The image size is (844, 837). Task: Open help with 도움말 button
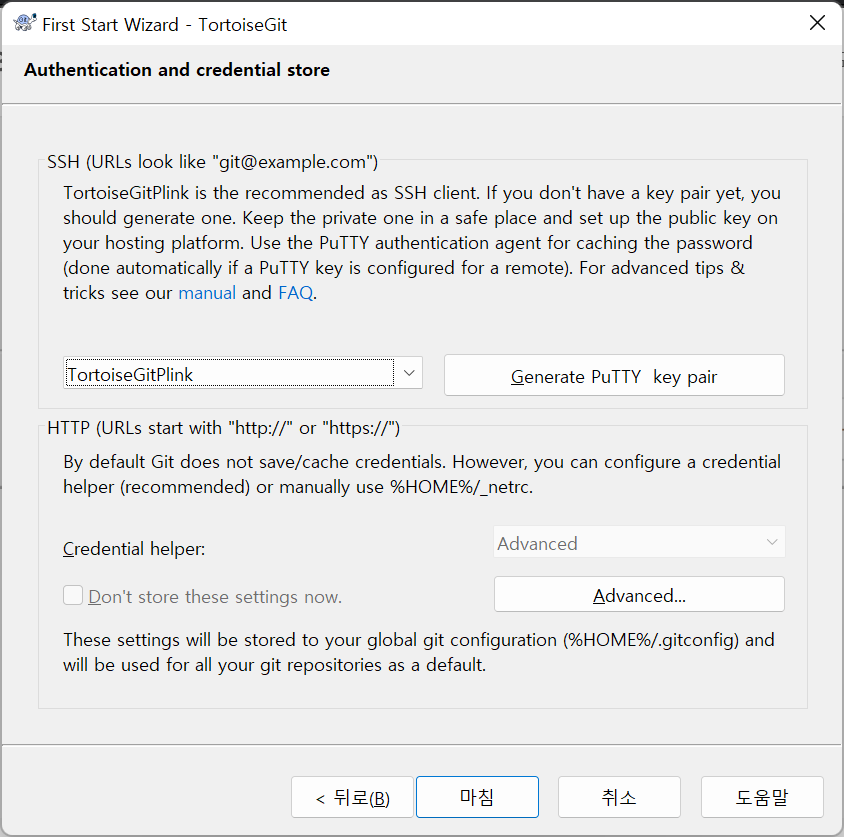762,797
